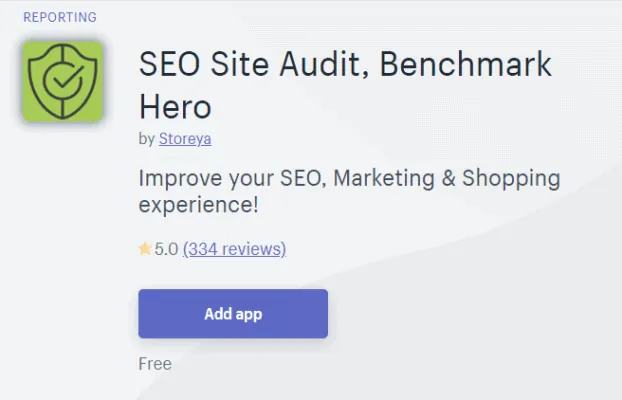The height and width of the screenshot is (400, 622).
Task: Click the number 334 in the review count
Action: pos(202,249)
